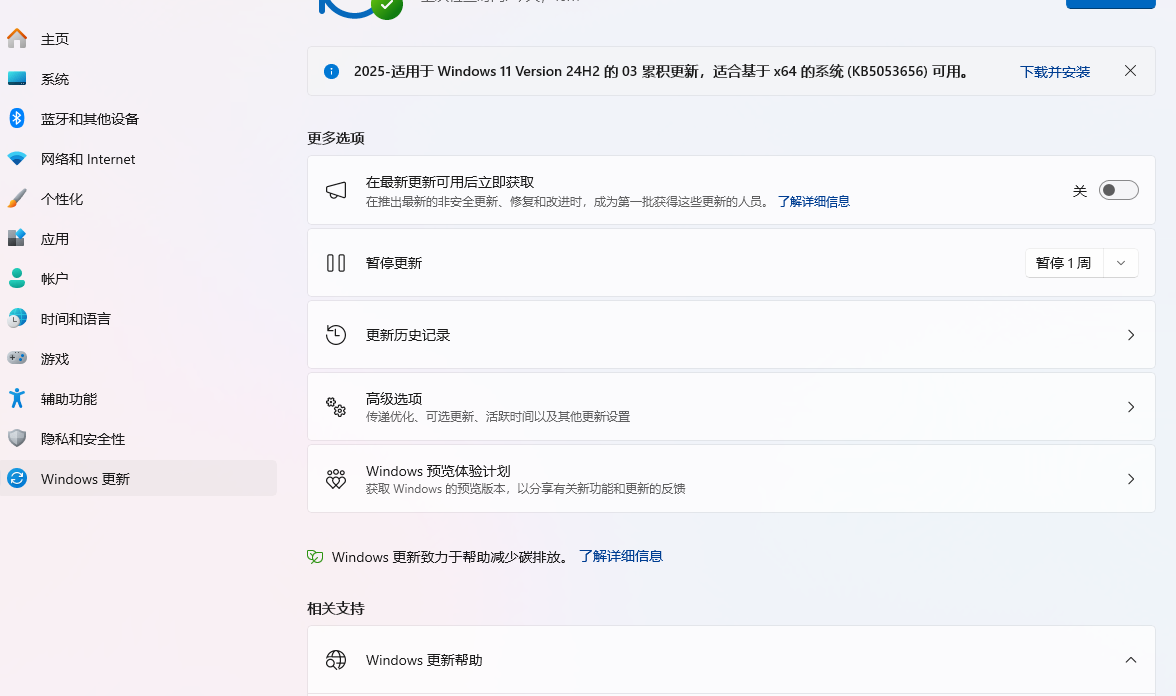
Task: Click the shield icon for 隐私和安全性
Action: point(16,438)
